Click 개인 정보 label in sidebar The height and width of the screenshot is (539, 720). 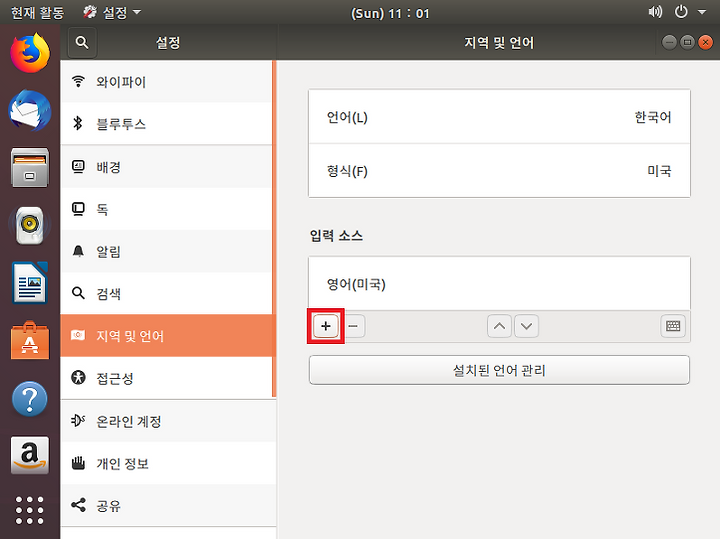point(122,463)
